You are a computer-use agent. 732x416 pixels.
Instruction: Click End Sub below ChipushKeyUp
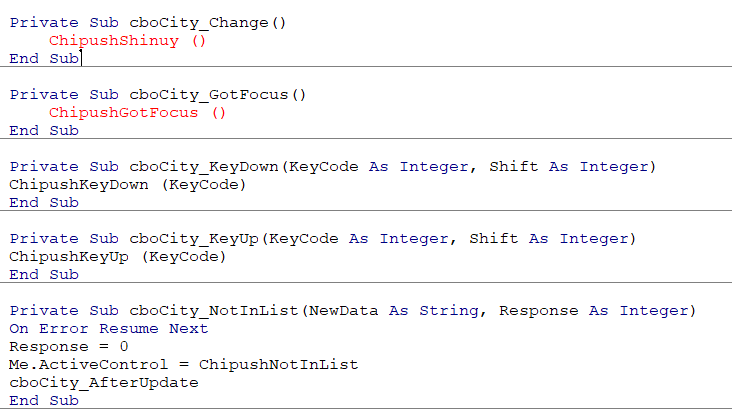point(44,275)
